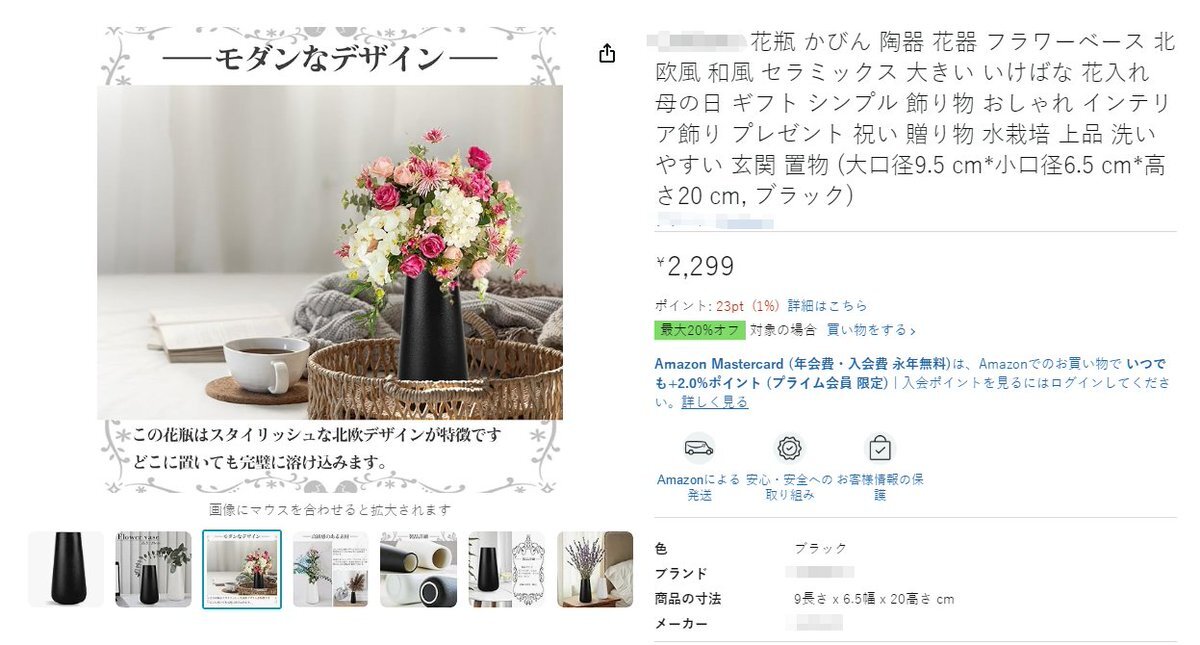The height and width of the screenshot is (645, 1200).
Task: Select the thumbnail of lying black and white vases
Action: [418, 569]
